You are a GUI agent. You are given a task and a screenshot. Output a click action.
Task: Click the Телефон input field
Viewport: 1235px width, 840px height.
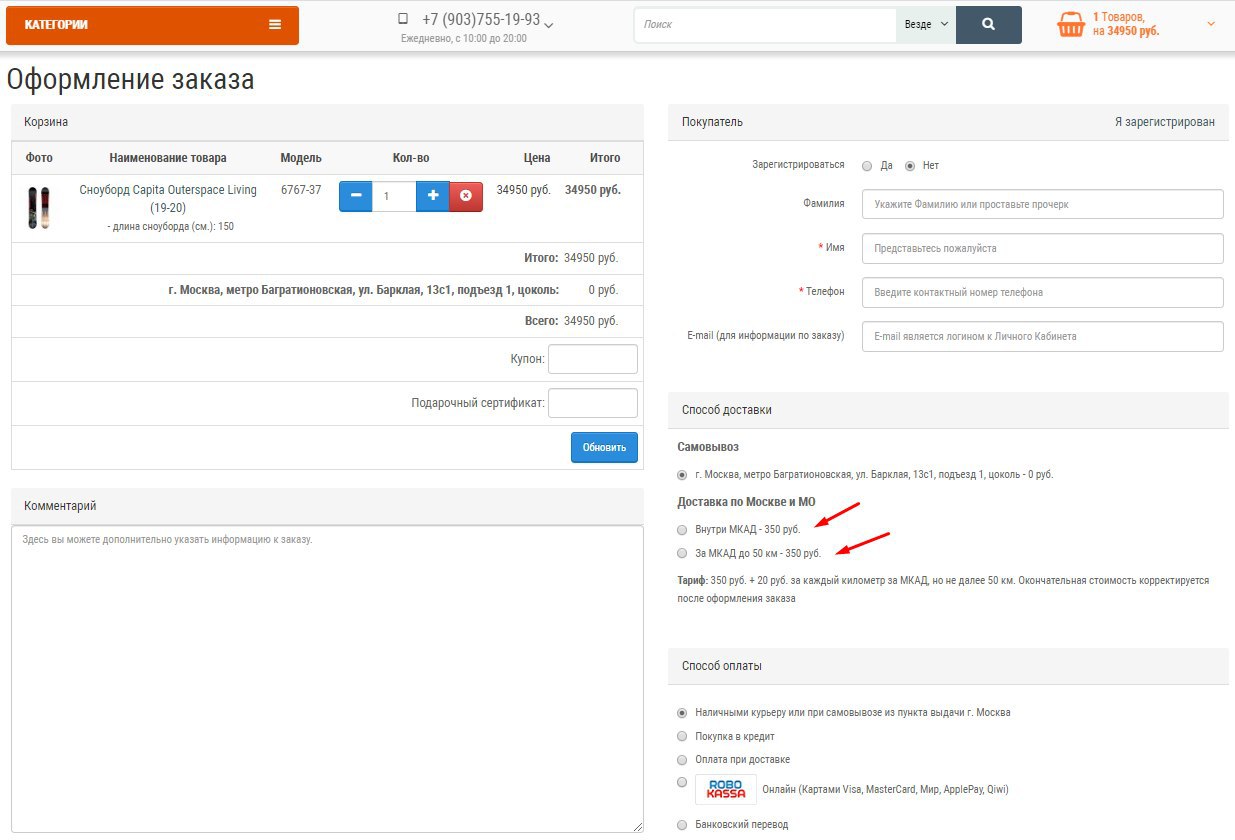[x=1044, y=292]
